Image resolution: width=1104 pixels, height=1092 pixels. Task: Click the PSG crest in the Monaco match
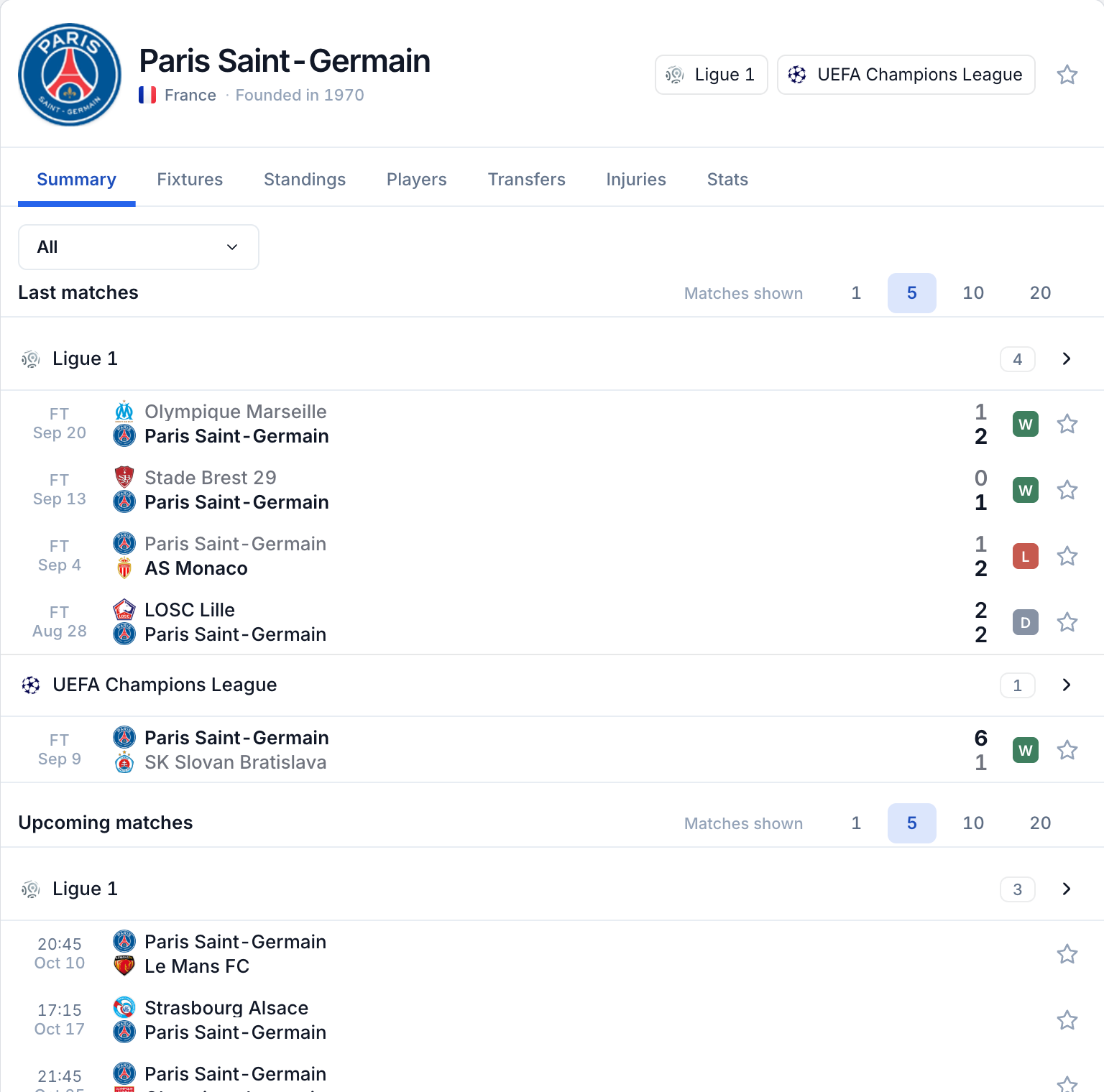point(124,544)
